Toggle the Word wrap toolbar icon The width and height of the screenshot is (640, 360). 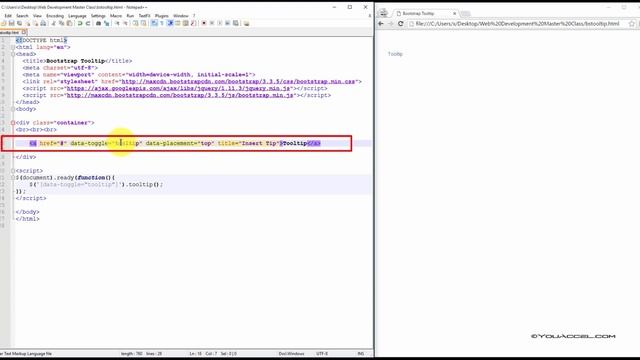click(153, 23)
